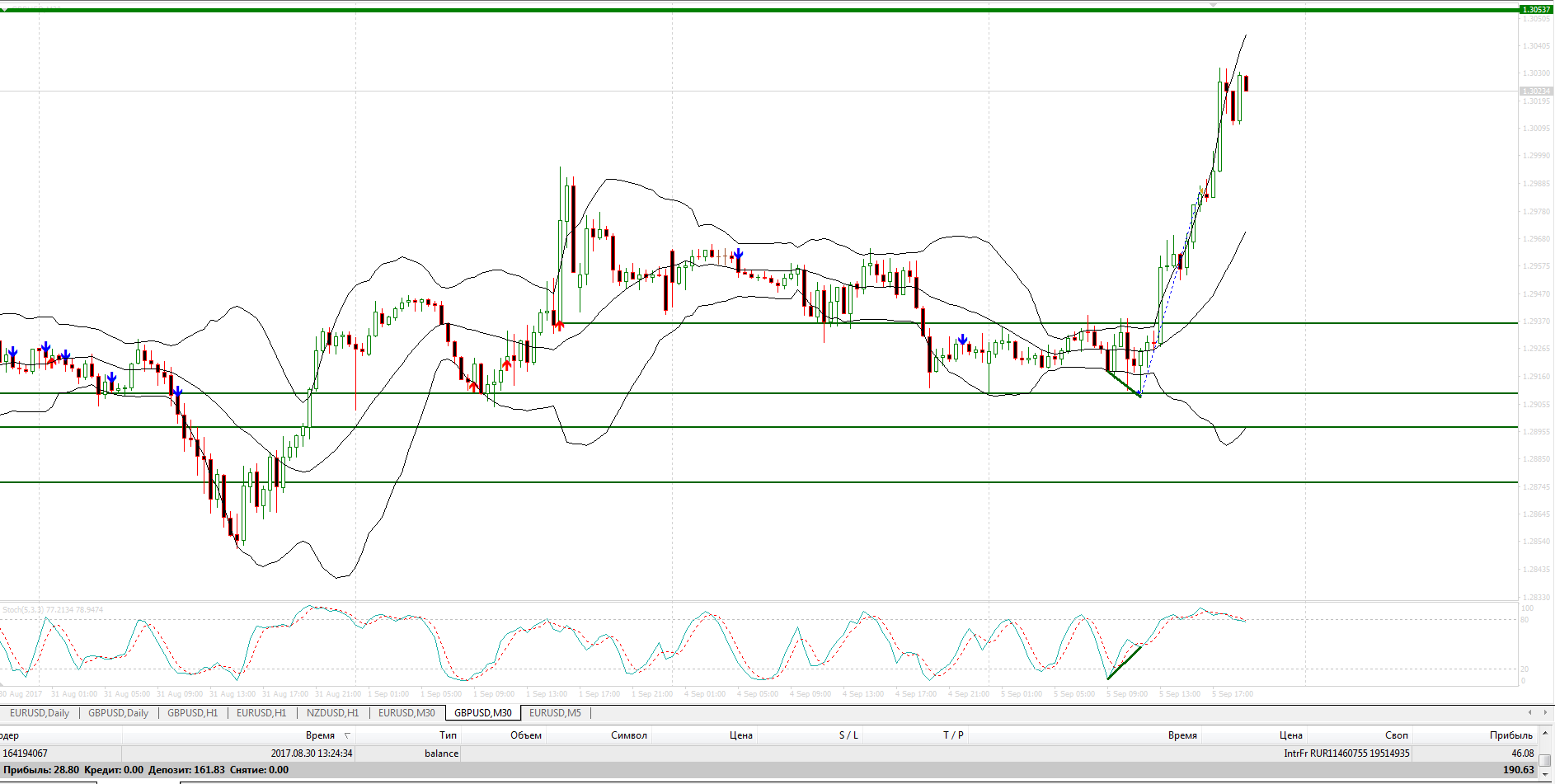Select the EURUSD,M30 chart tab
Viewport: 1555px width, 784px height.
406,713
